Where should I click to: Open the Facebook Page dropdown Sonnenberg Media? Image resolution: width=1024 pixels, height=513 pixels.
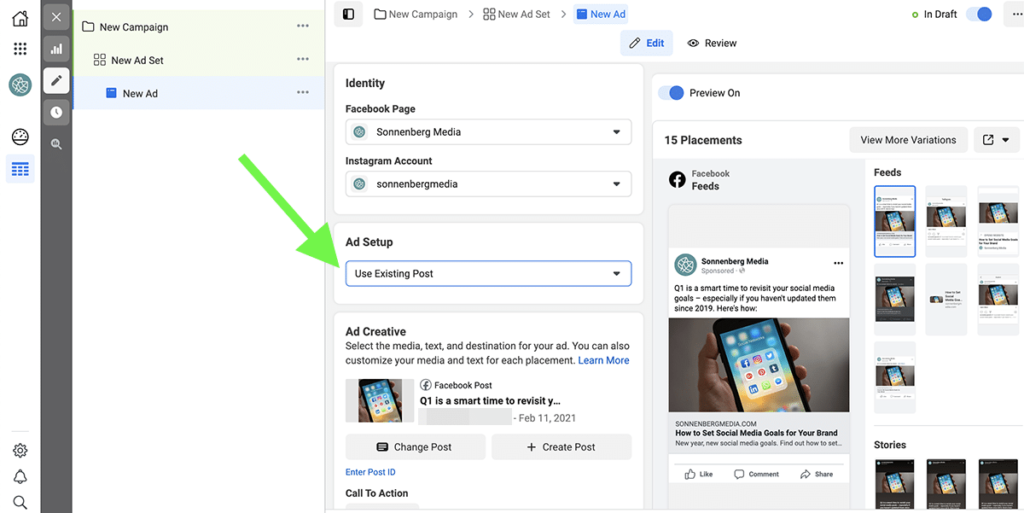coord(488,132)
